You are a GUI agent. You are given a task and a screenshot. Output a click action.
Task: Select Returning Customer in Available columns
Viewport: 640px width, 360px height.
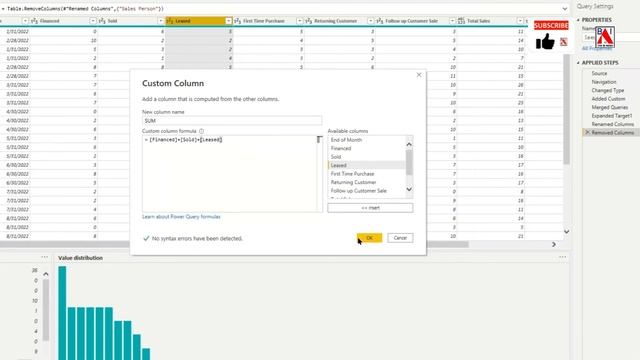353,182
